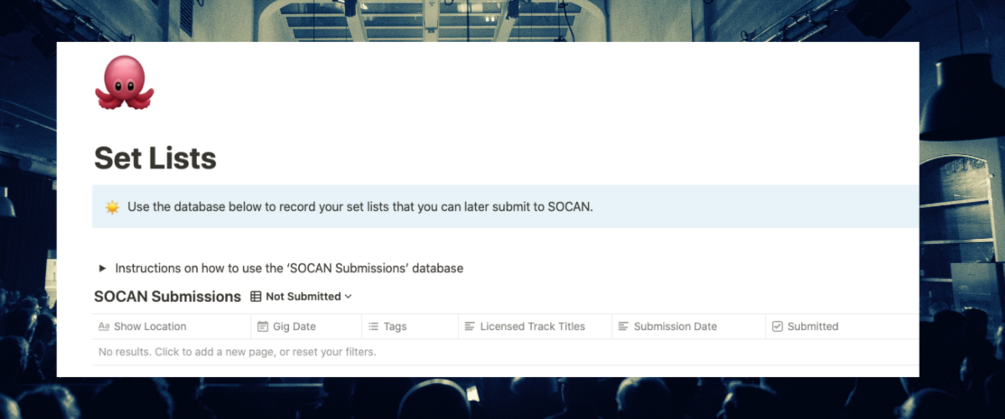1005x419 pixels.
Task: Click the sun emoji in the callout
Action: pos(112,207)
